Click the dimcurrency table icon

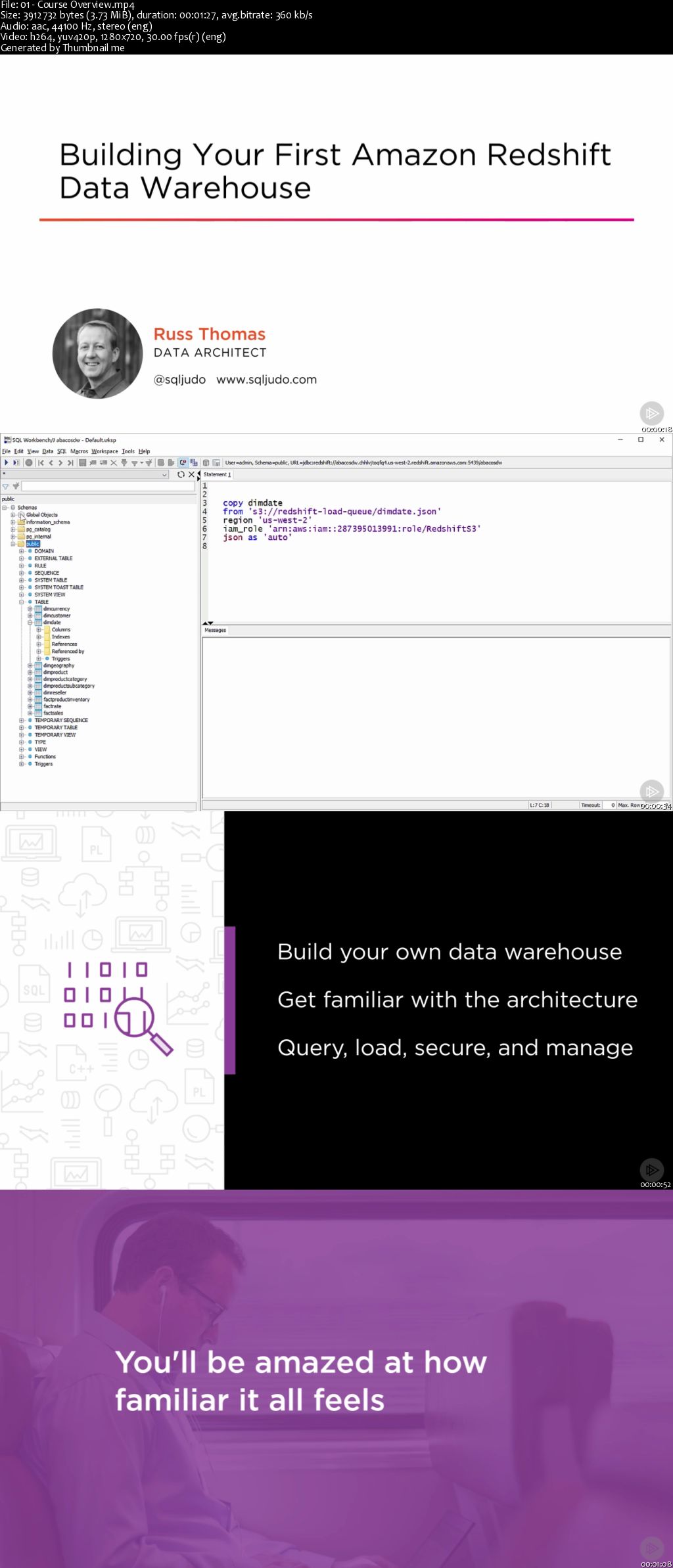click(38, 609)
